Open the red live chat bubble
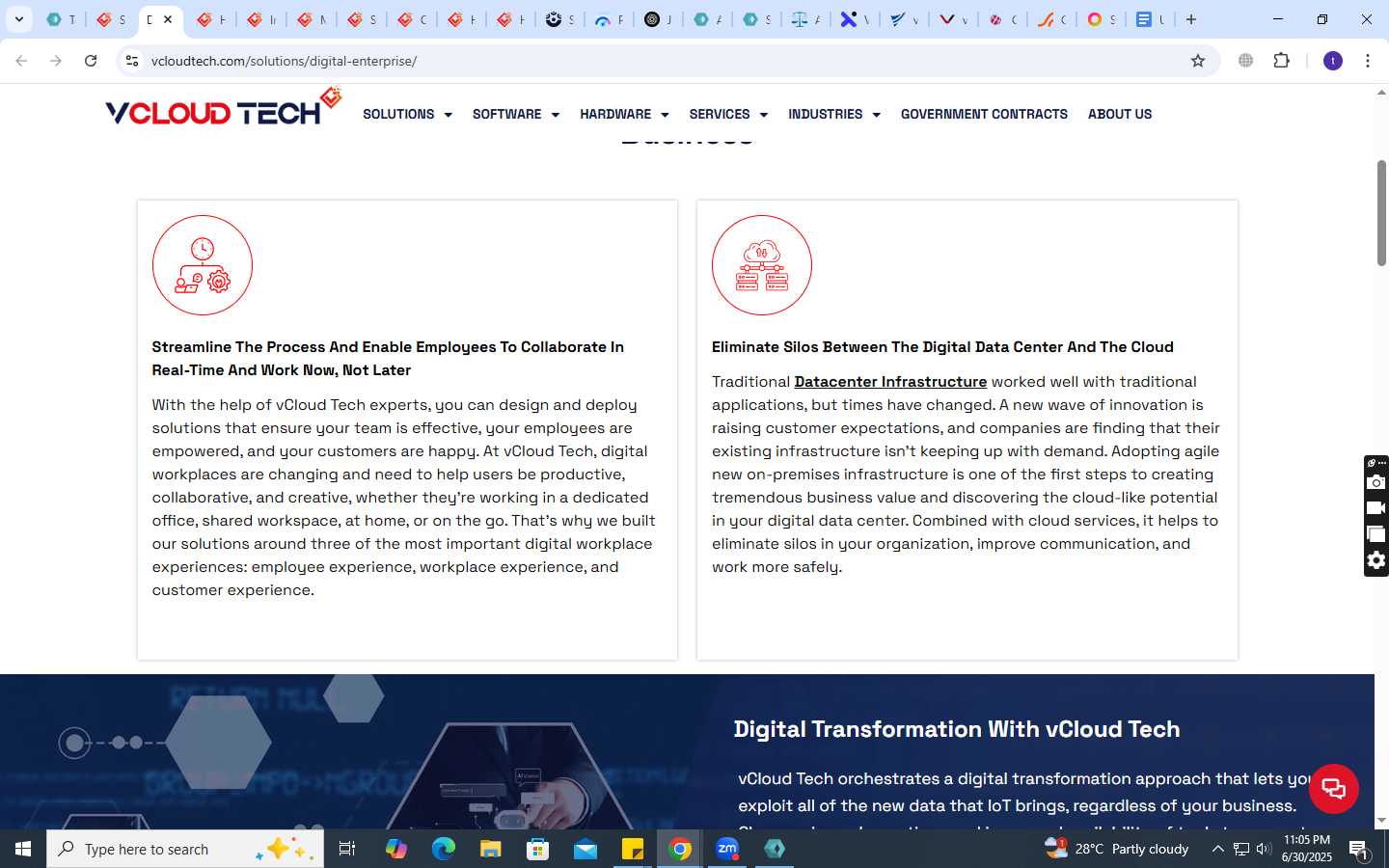This screenshot has width=1389, height=868. (x=1333, y=788)
